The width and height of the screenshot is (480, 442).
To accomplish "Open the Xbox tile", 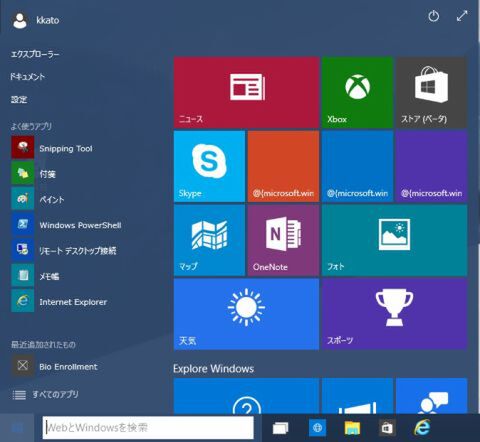I will tap(357, 92).
